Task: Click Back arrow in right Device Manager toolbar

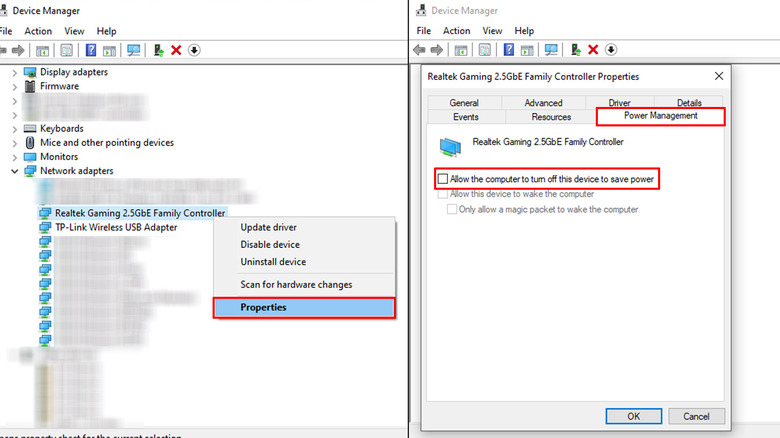Action: tap(419, 50)
